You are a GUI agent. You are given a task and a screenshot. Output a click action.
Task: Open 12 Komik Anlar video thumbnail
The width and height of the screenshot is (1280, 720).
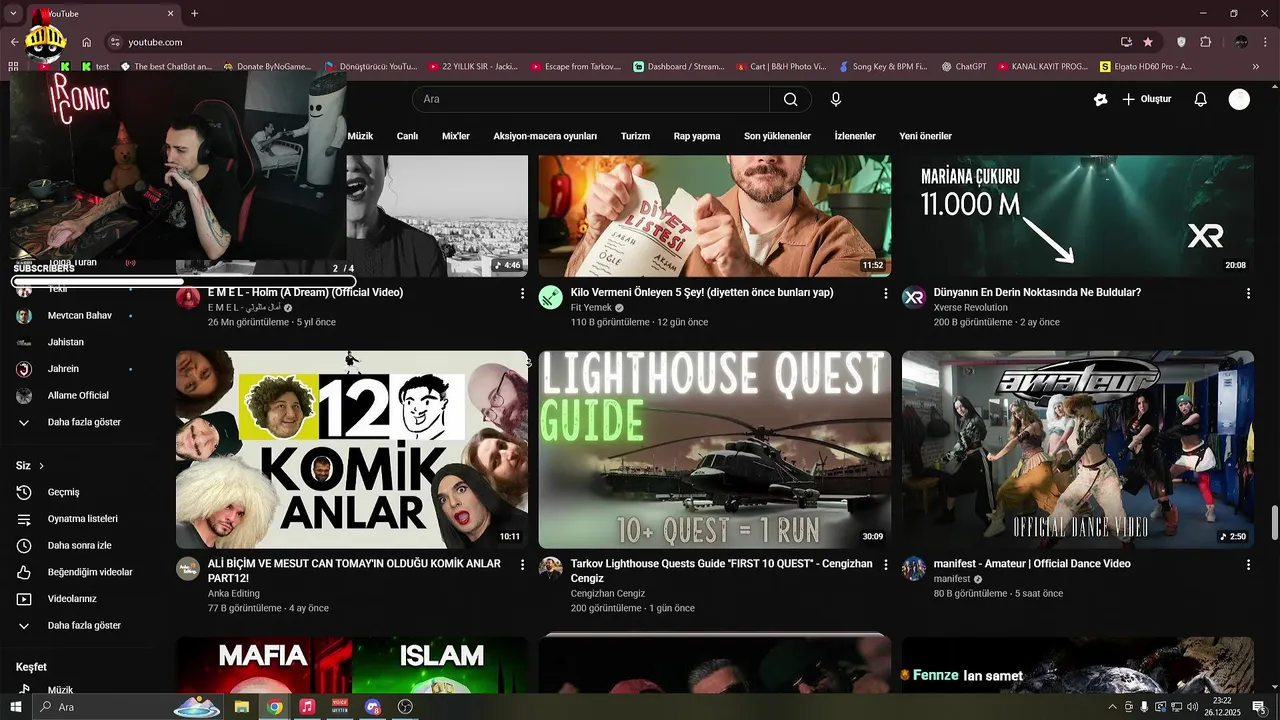click(x=352, y=449)
